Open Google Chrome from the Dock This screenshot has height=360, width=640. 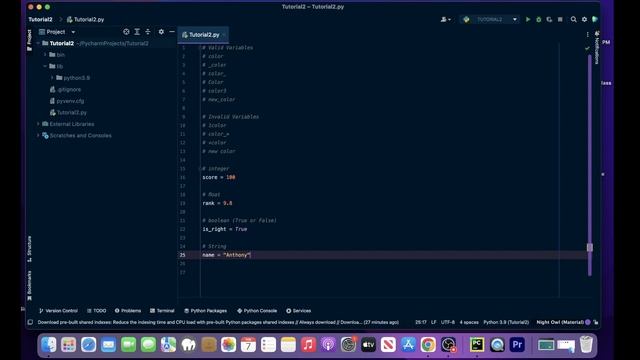428,344
